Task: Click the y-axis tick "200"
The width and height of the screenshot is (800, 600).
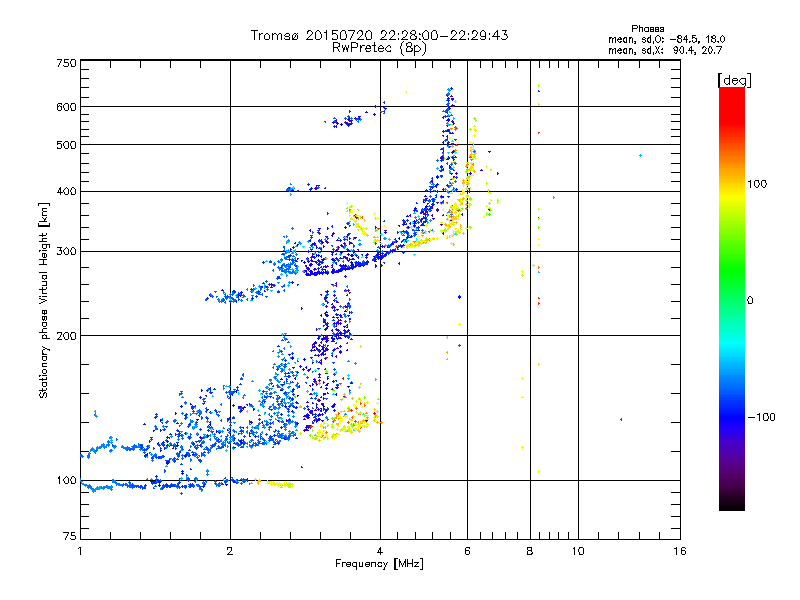Action: coord(67,336)
